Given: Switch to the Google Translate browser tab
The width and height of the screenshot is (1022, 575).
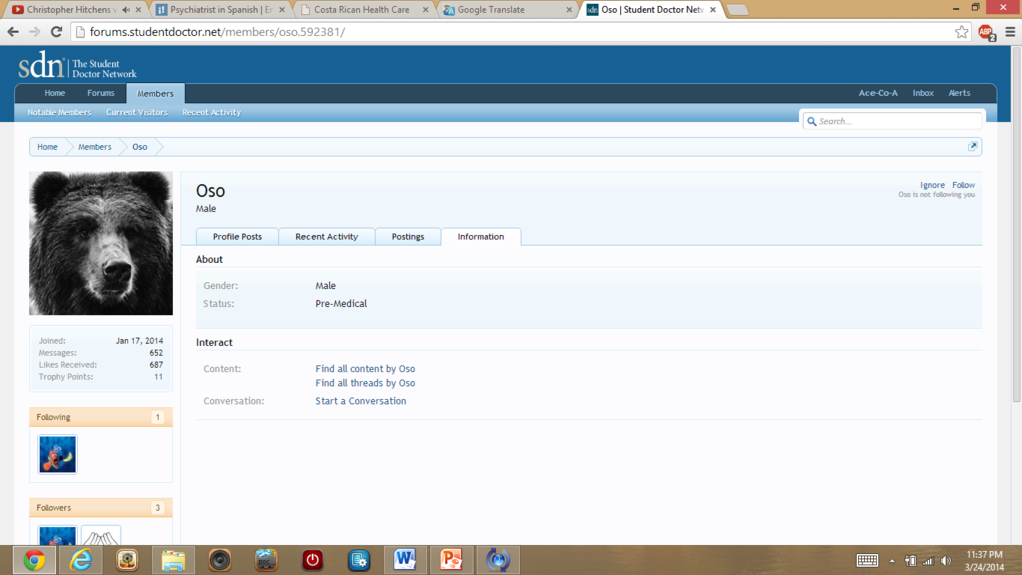Looking at the screenshot, I should [506, 10].
